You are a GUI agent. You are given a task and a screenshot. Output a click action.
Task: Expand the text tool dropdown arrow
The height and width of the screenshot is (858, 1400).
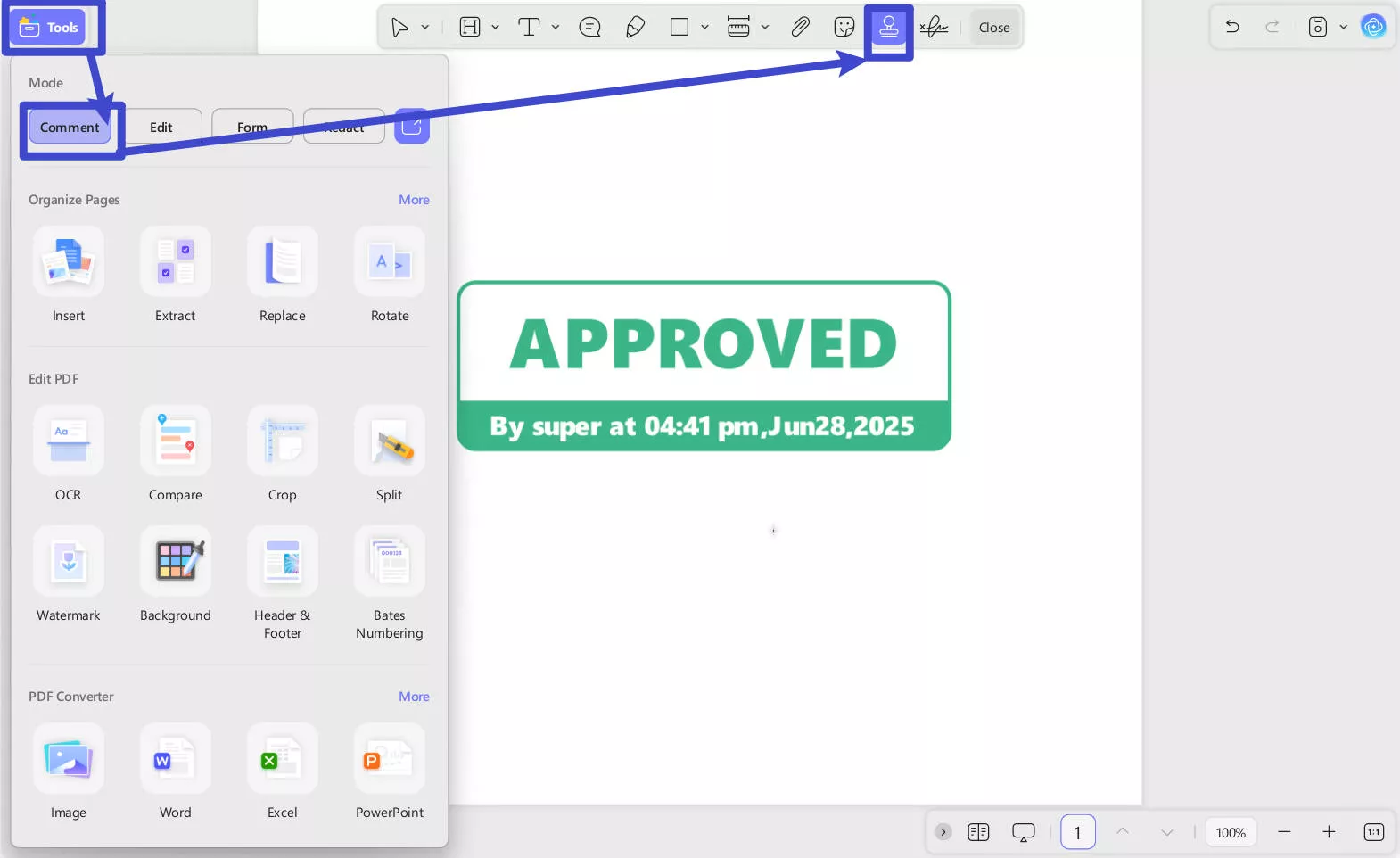tap(556, 28)
